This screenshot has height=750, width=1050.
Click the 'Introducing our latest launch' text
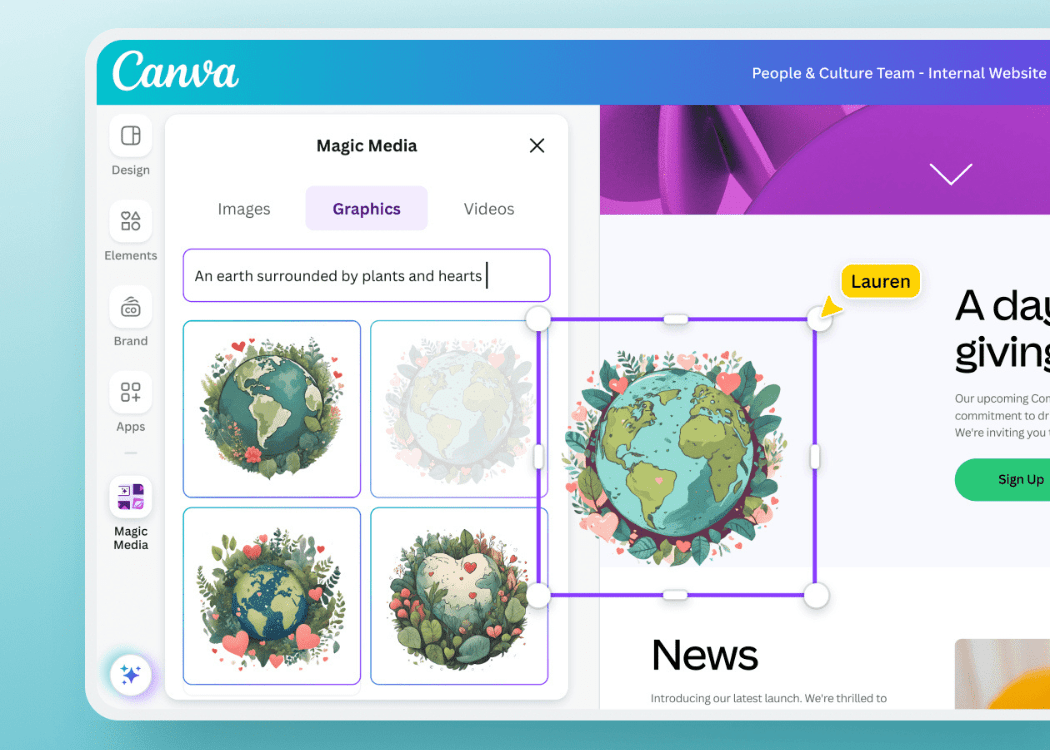point(769,698)
